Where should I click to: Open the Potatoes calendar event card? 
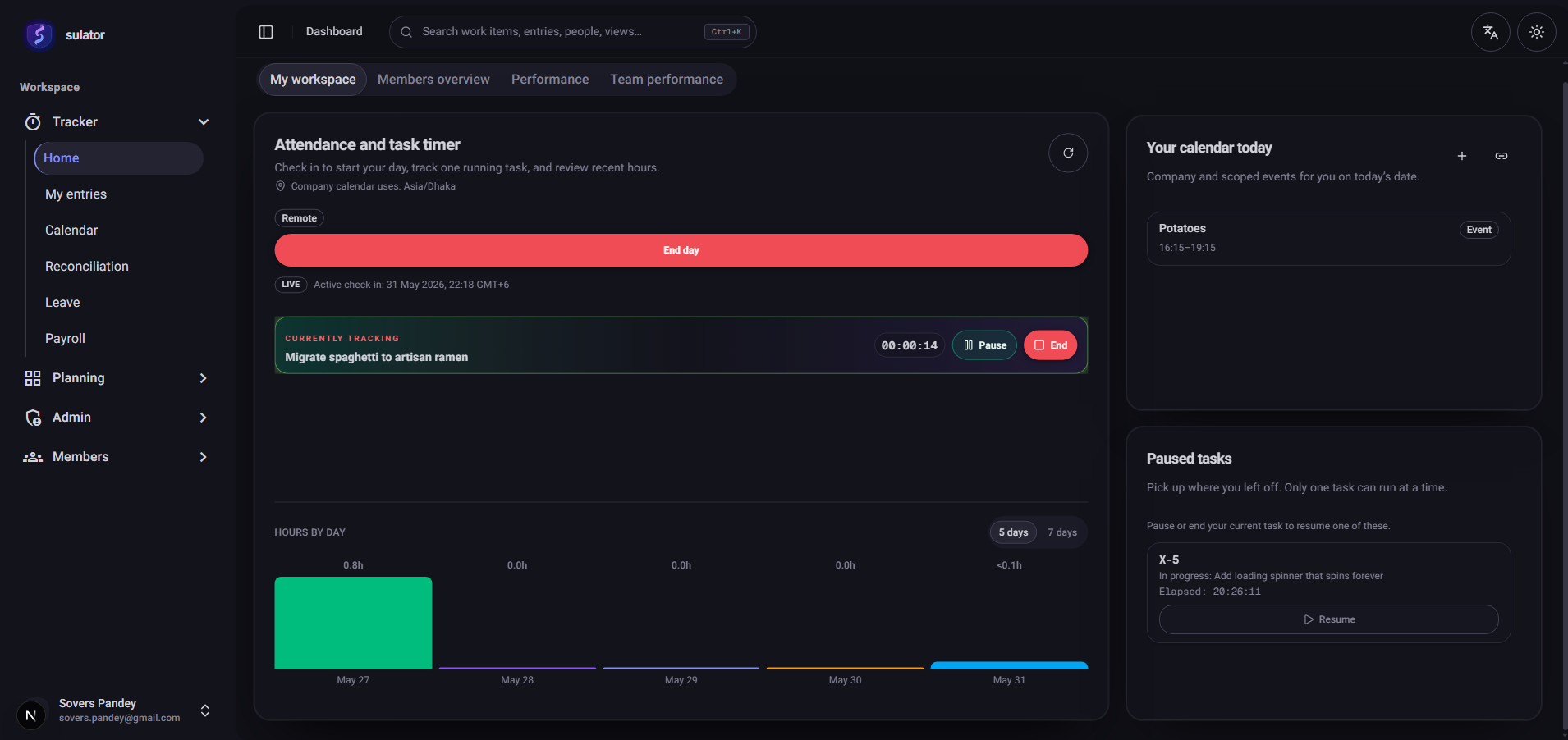pos(1328,239)
